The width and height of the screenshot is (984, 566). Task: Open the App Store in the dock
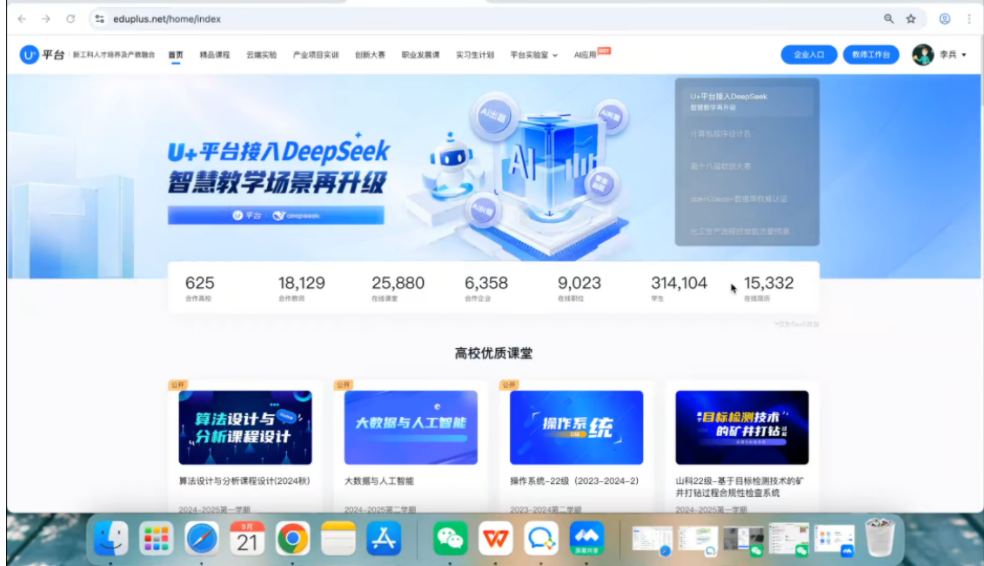[x=383, y=538]
